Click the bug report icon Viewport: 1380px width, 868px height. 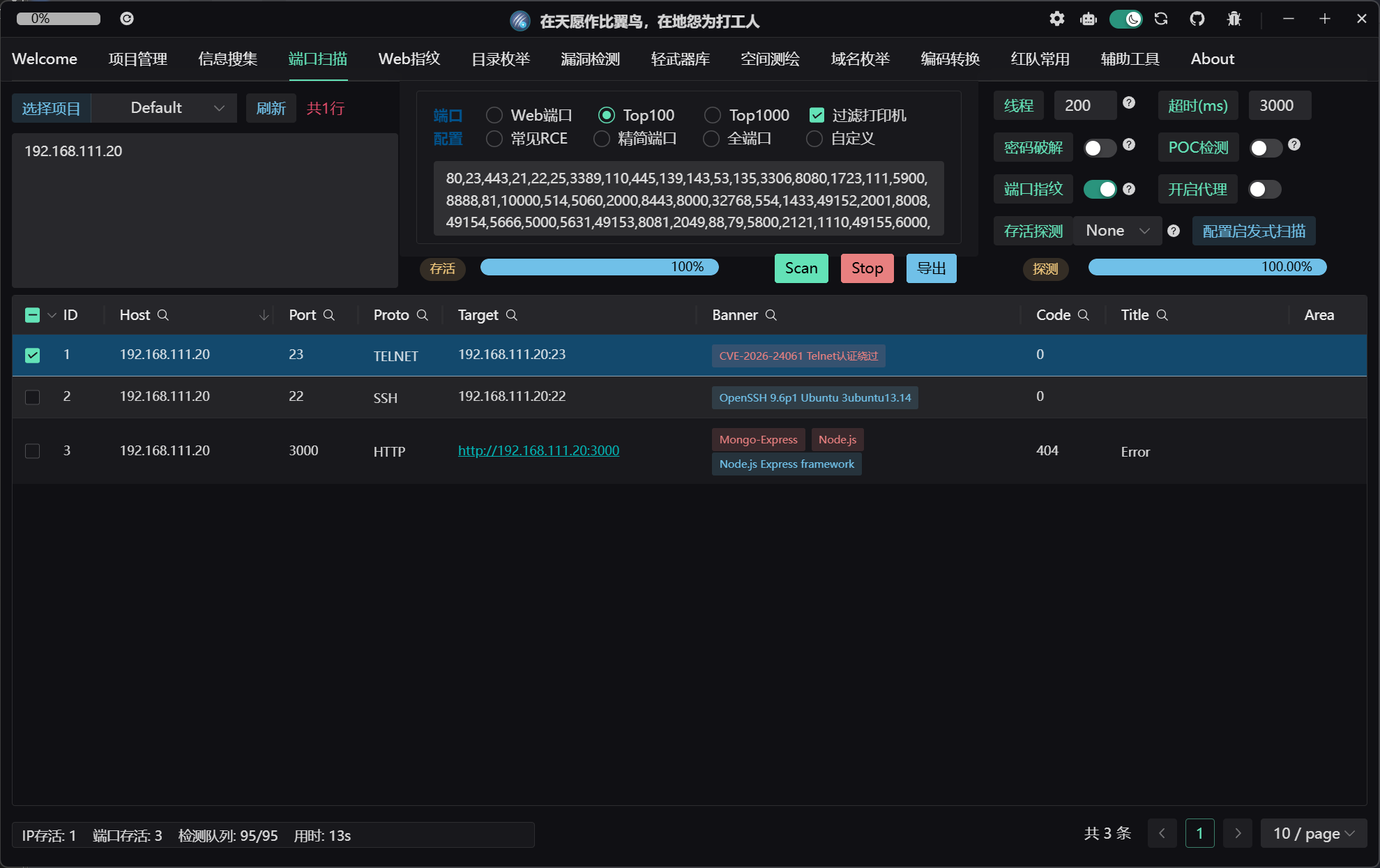[x=1234, y=19]
